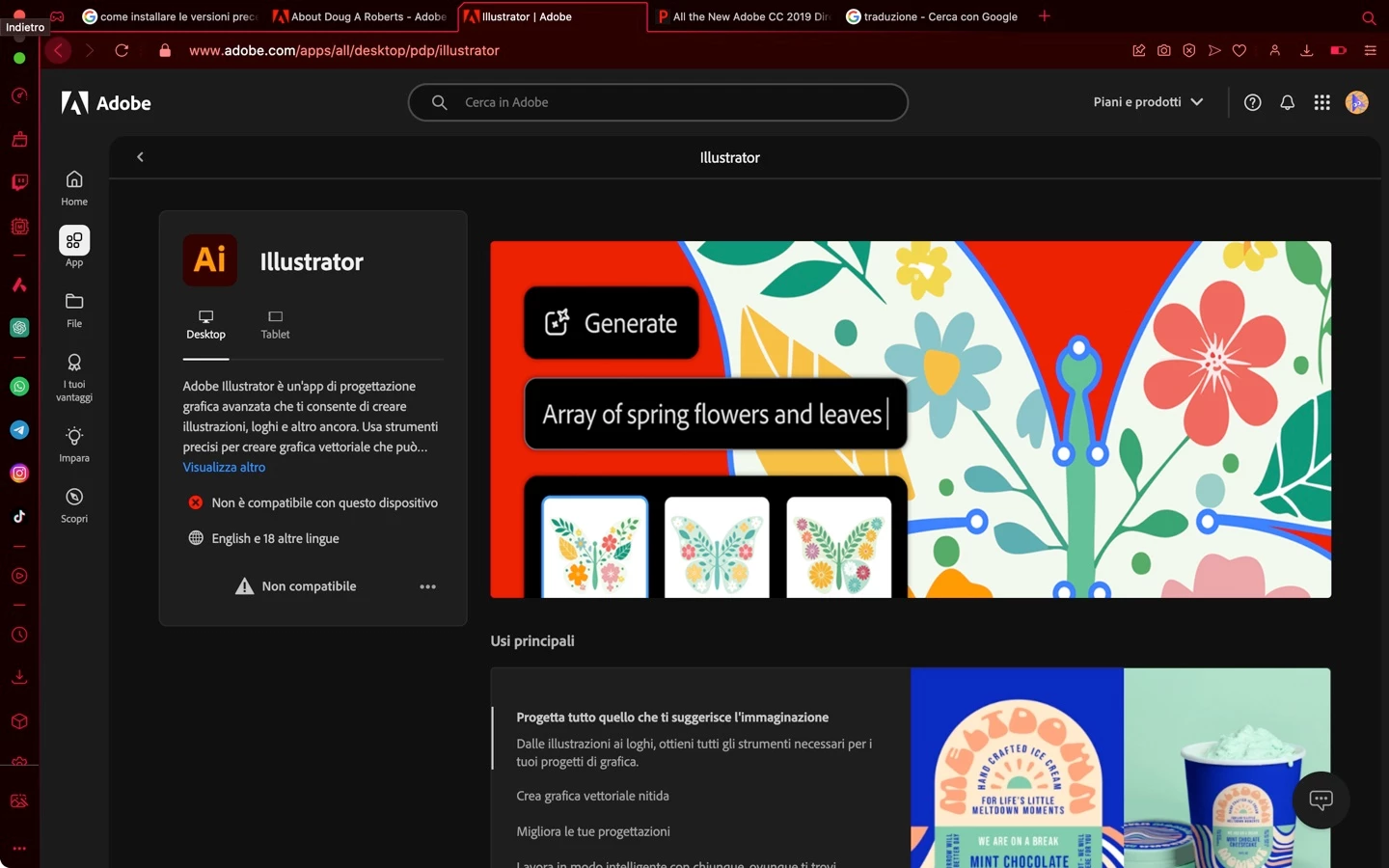Expand Piani e prodotti dropdown

pyautogui.click(x=1148, y=102)
